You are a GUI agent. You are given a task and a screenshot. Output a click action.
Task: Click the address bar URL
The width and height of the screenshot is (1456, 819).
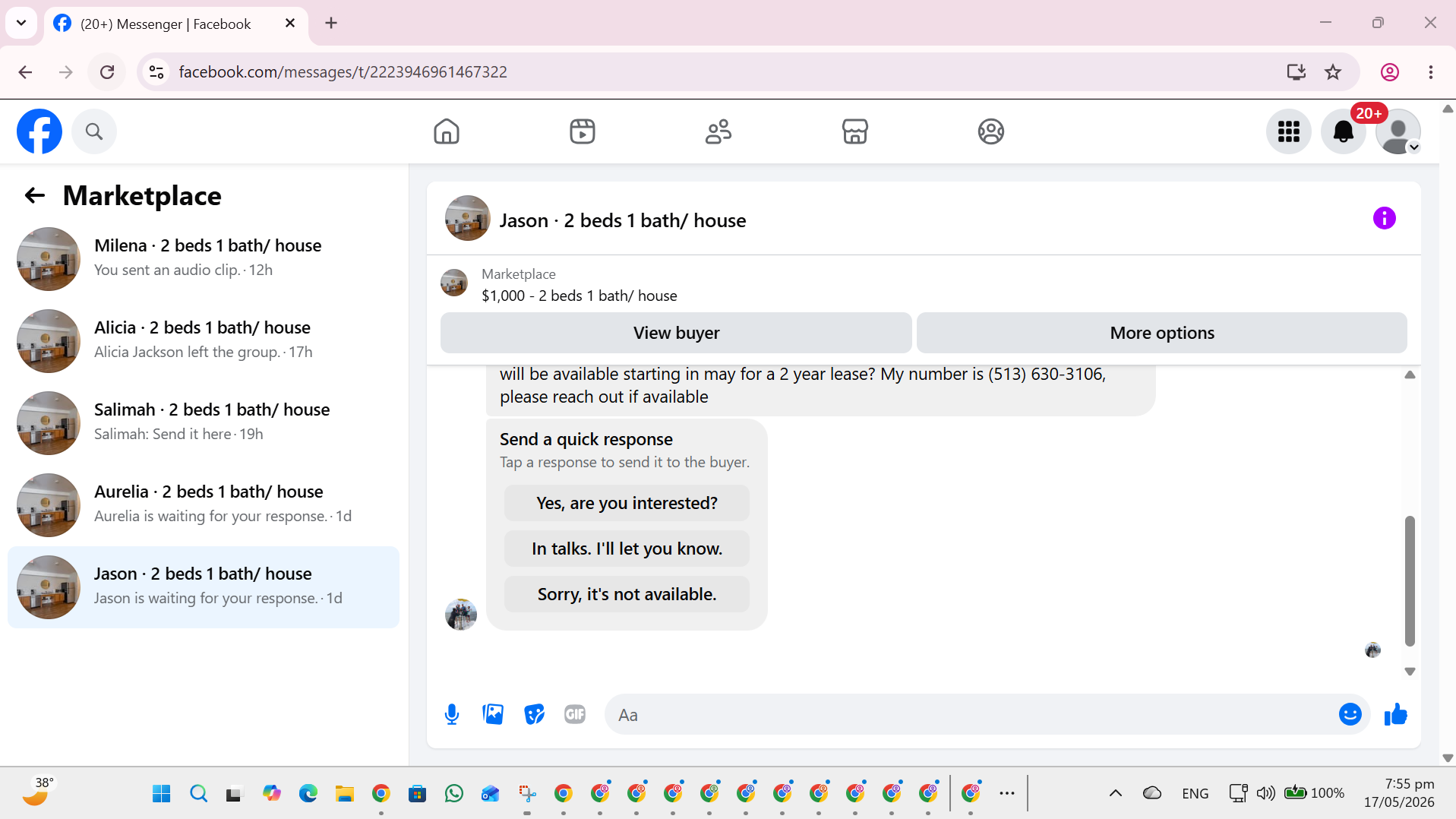point(343,72)
